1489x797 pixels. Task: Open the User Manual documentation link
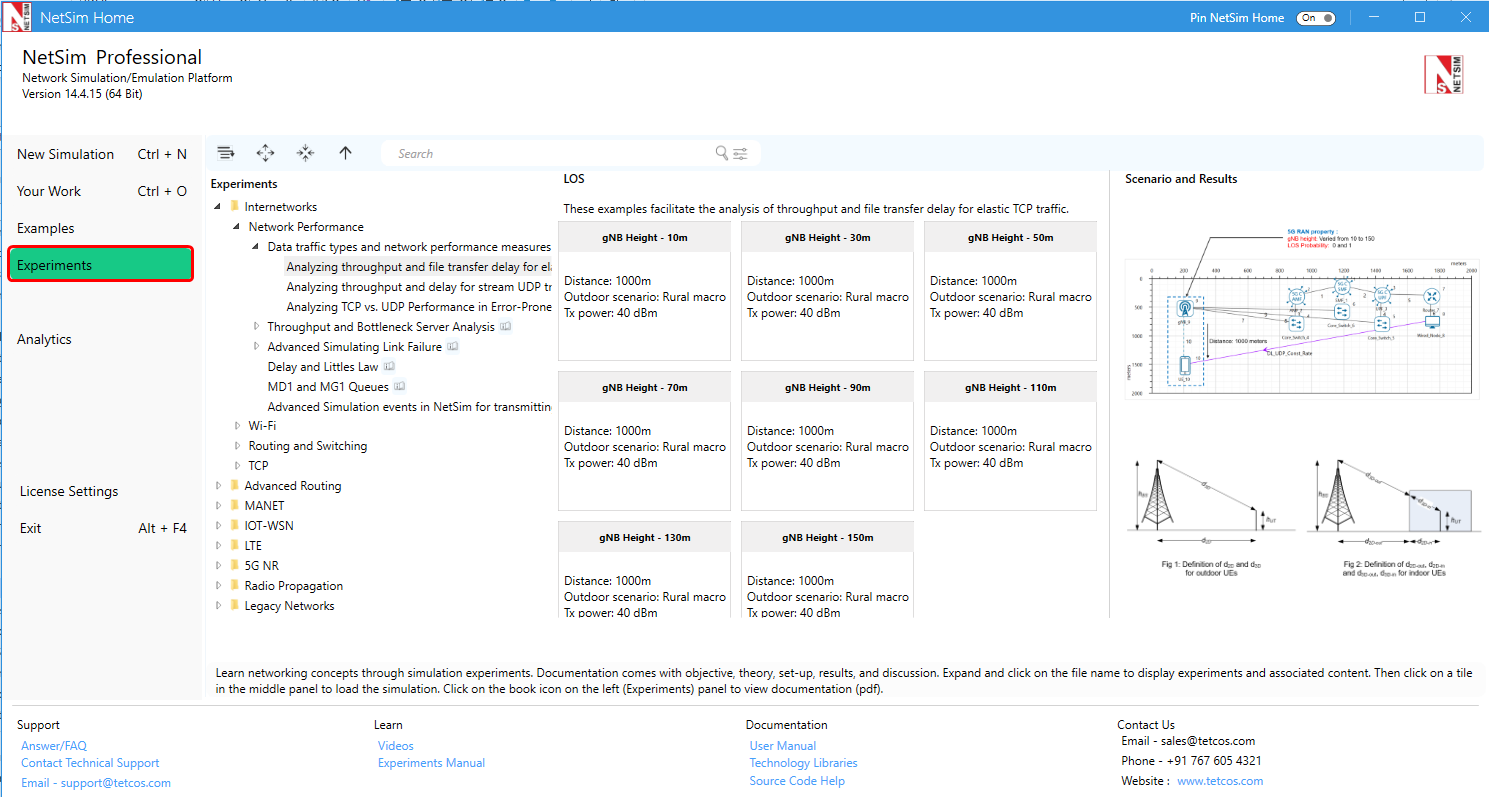tap(783, 746)
